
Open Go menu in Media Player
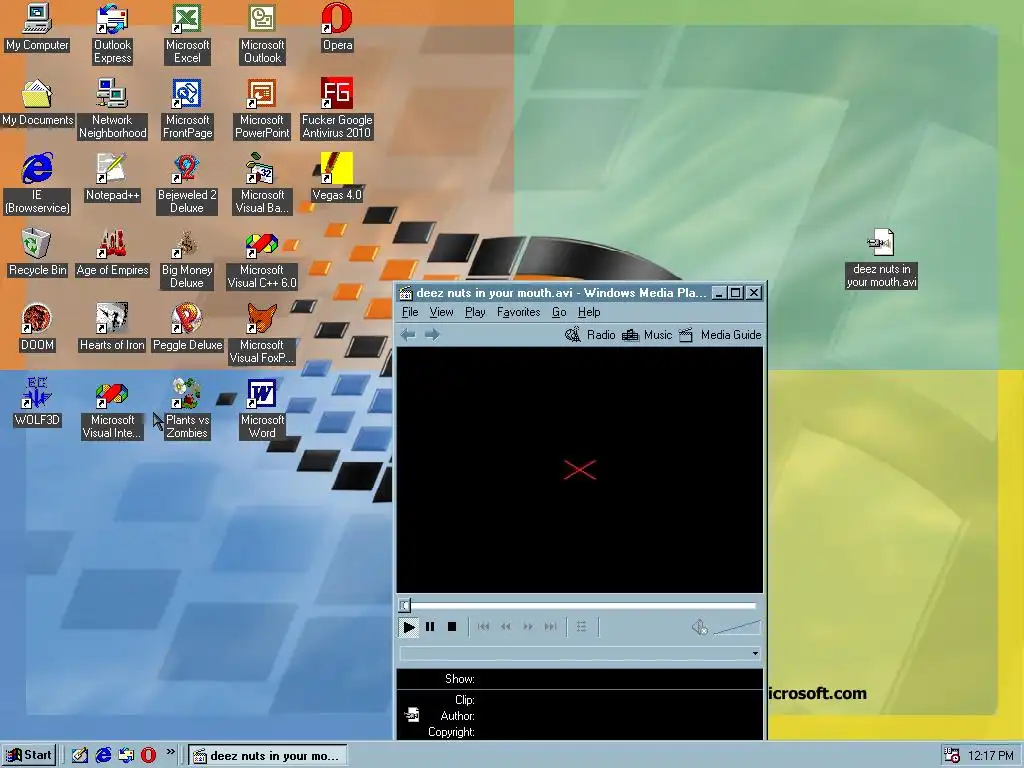(559, 312)
